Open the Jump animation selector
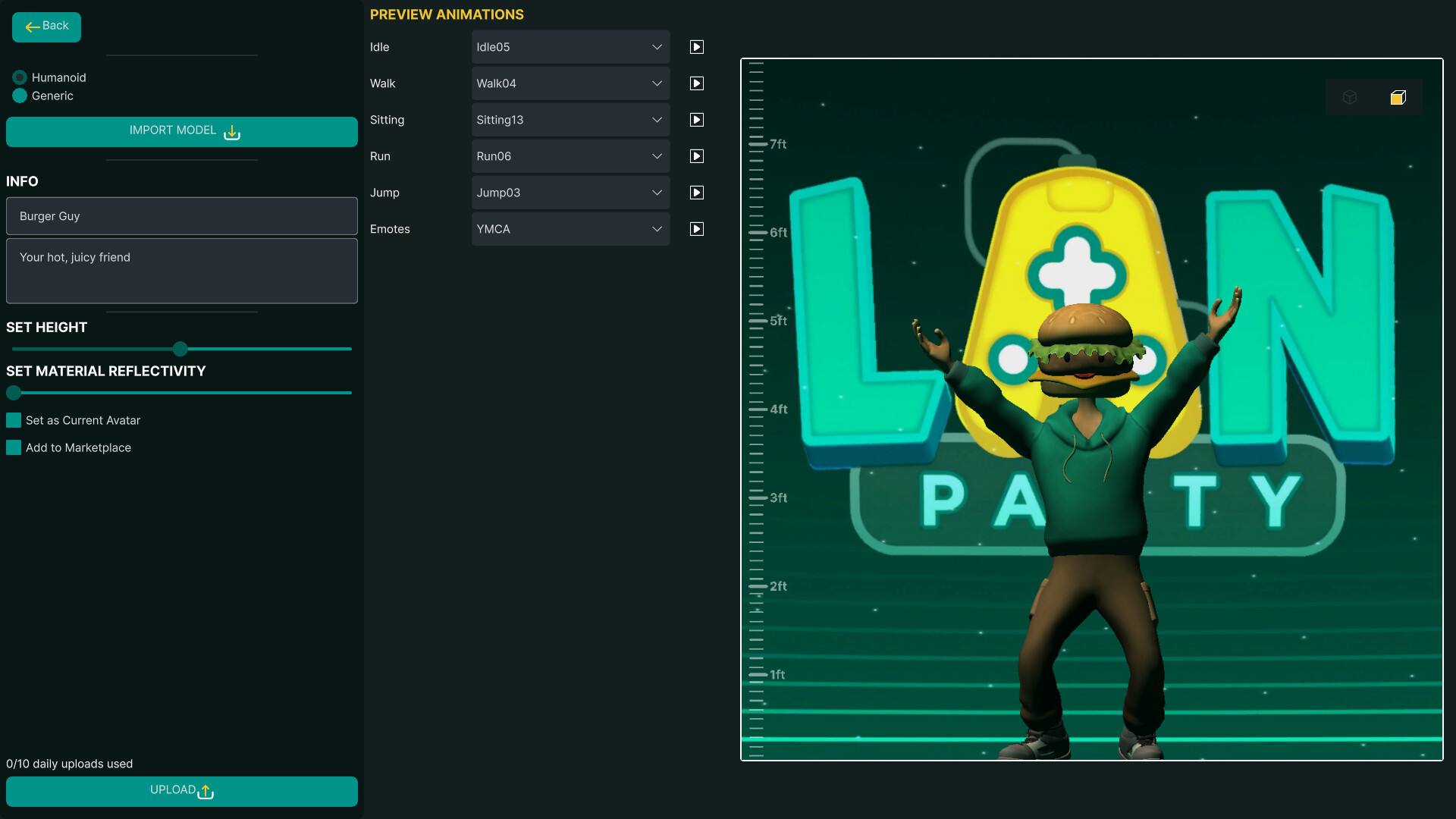Screen dimensions: 1456x819 click(x=570, y=192)
